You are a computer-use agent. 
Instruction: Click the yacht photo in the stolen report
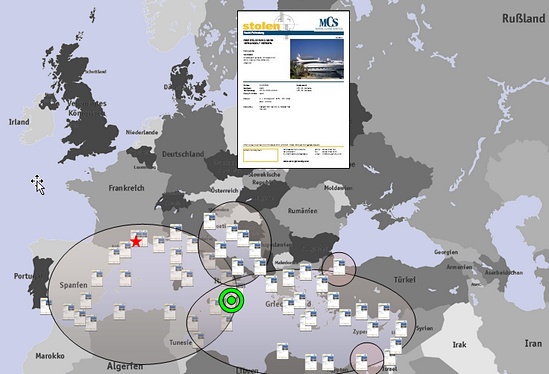click(317, 59)
